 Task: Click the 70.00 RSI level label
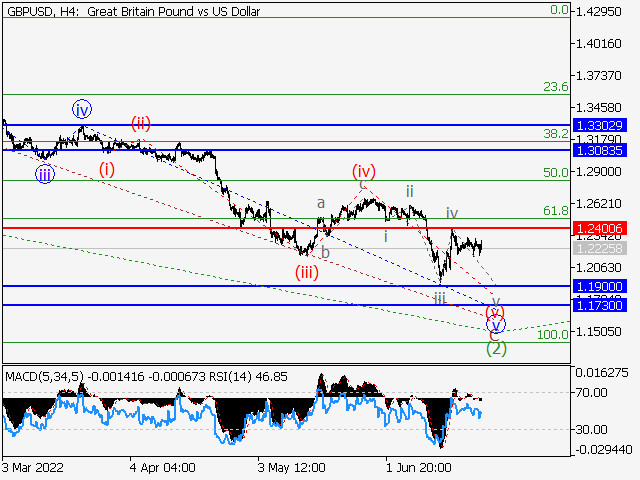tap(592, 393)
